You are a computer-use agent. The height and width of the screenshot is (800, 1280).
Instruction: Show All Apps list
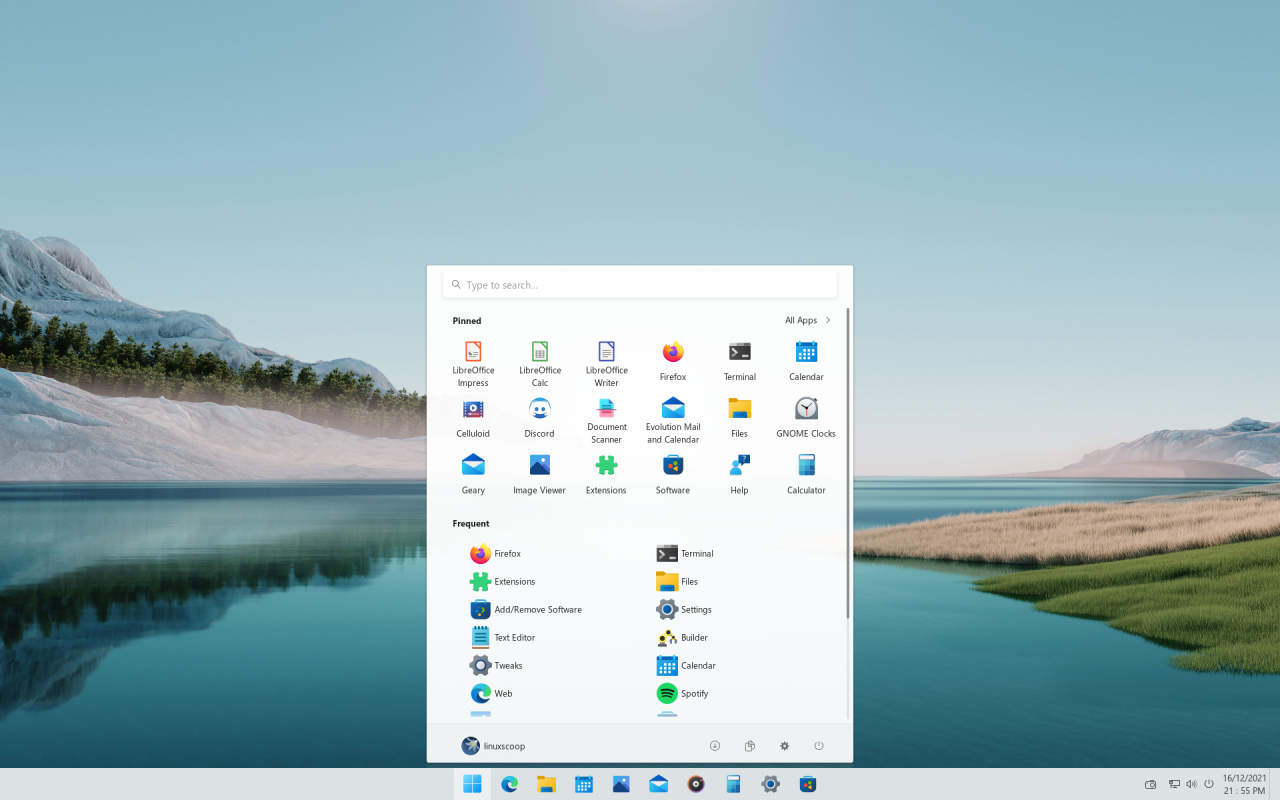[x=808, y=320]
